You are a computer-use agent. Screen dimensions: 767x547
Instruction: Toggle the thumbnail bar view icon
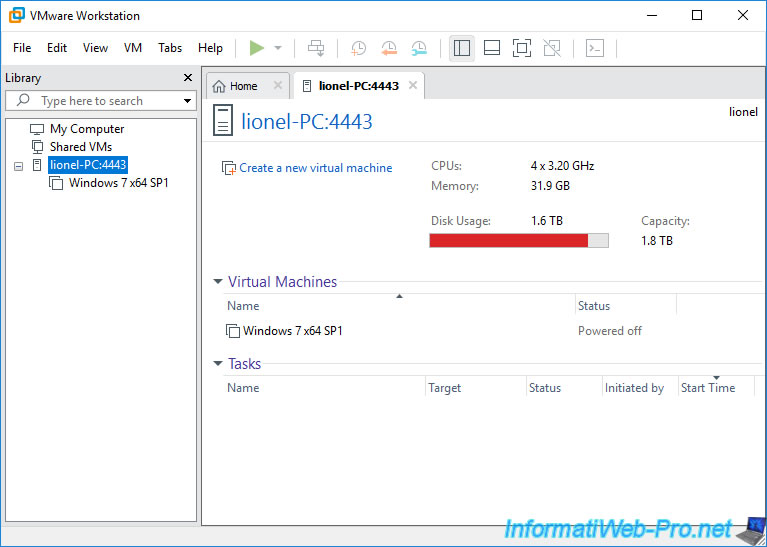click(492, 48)
